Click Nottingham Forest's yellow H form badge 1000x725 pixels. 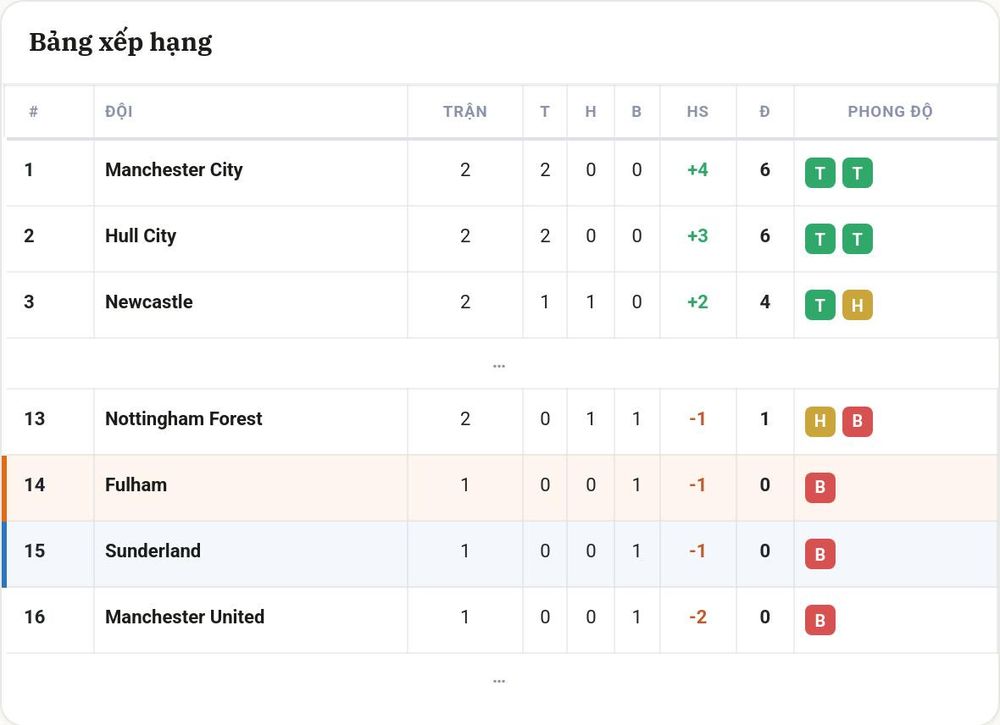tap(820, 421)
